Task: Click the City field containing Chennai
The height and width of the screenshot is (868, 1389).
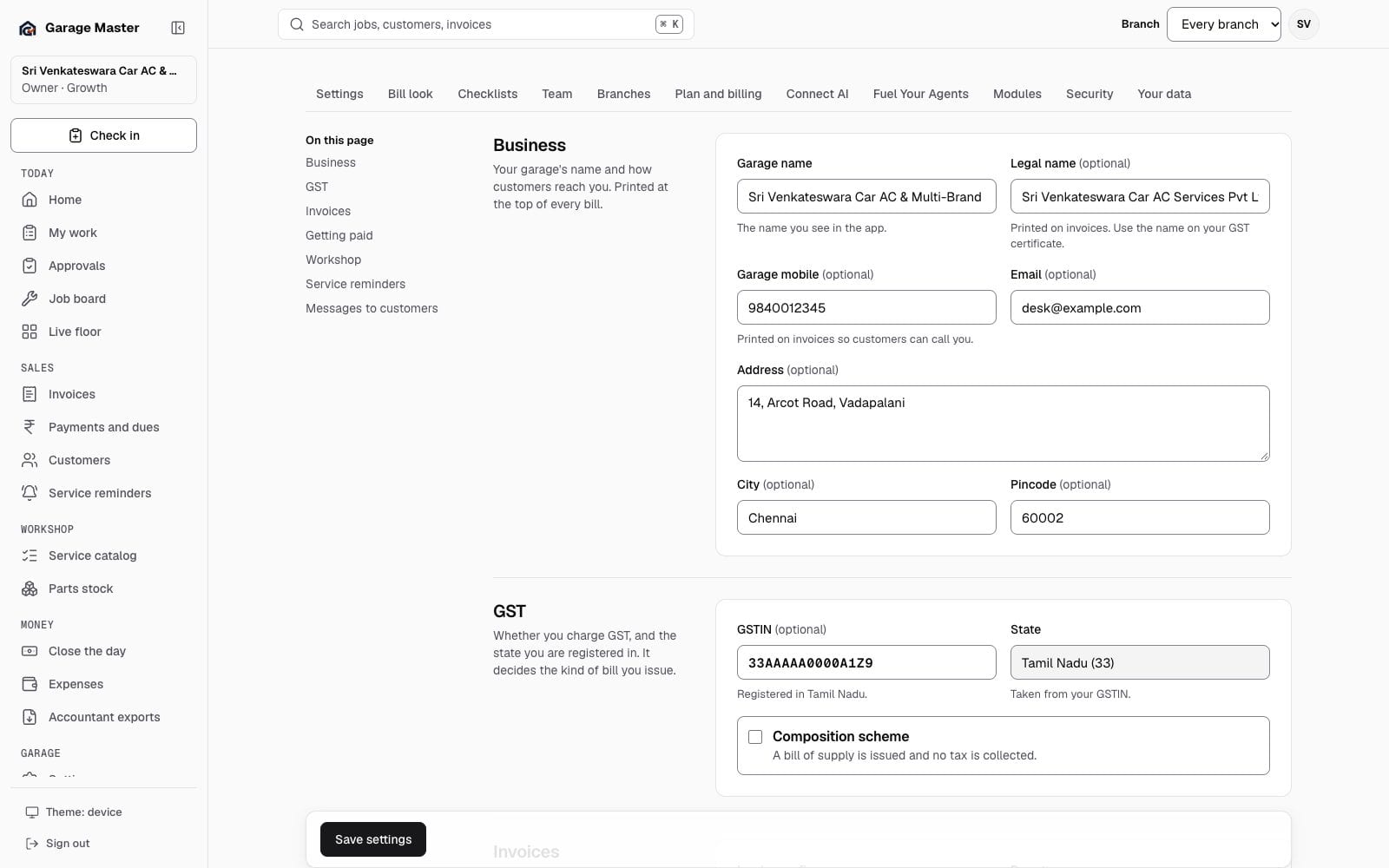Action: (x=866, y=517)
